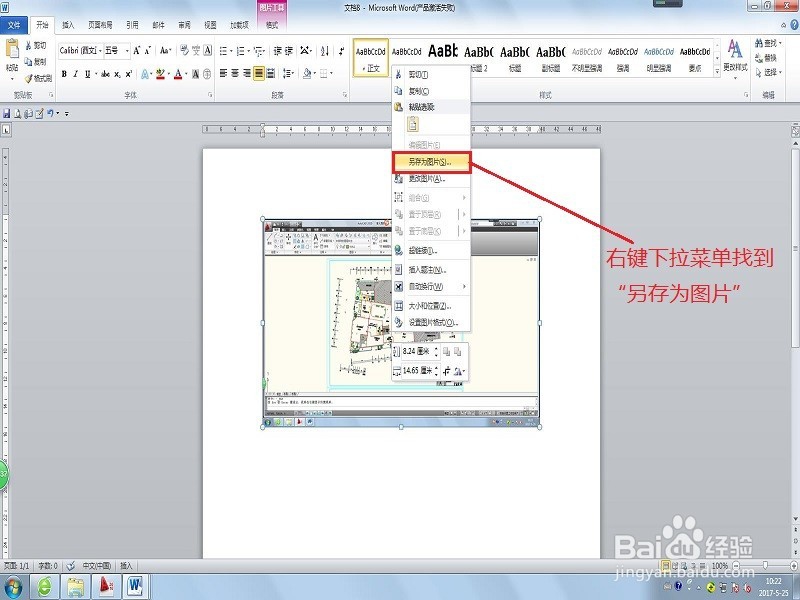800x600 pixels.
Task: Click the Copy (复制) button in the ribbon
Action: tap(36, 62)
